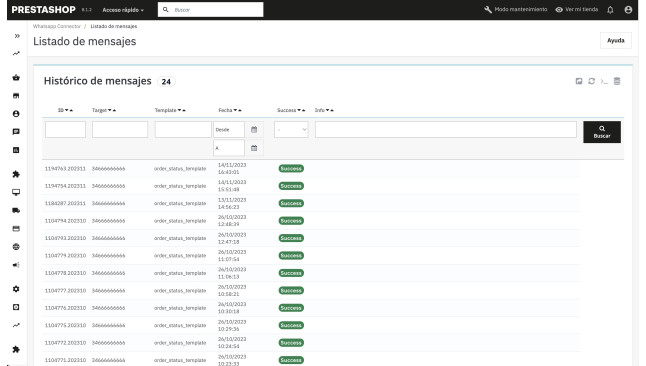
Task: Click the wrench maintenance mode icon
Action: 488,9
